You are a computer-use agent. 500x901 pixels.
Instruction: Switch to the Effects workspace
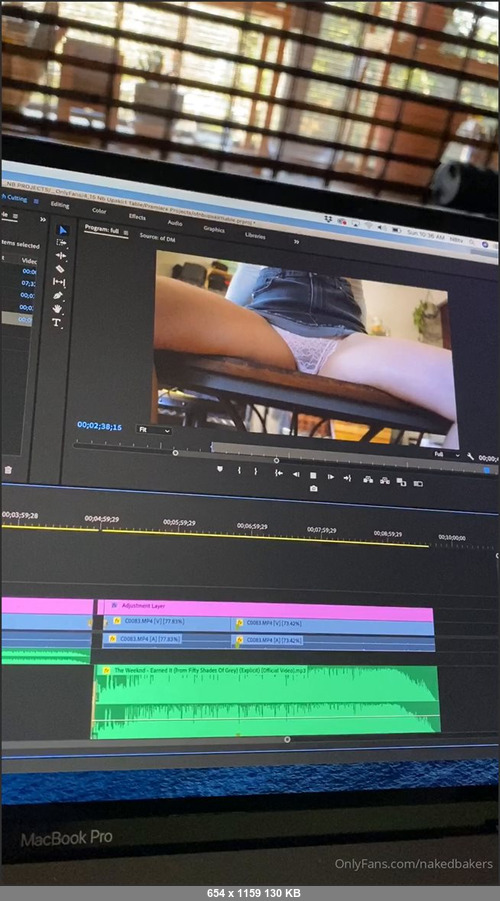click(137, 217)
